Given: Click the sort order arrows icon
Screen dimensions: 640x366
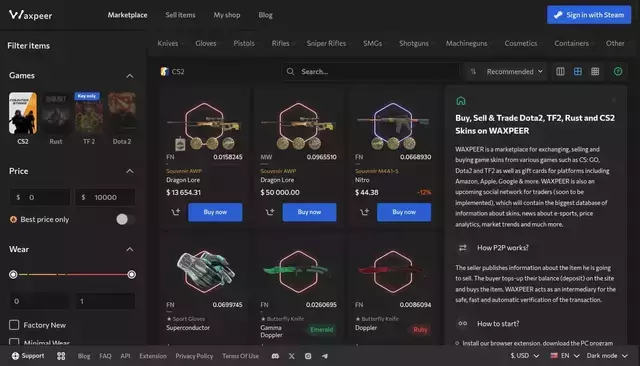Looking at the screenshot, I should click(x=473, y=72).
